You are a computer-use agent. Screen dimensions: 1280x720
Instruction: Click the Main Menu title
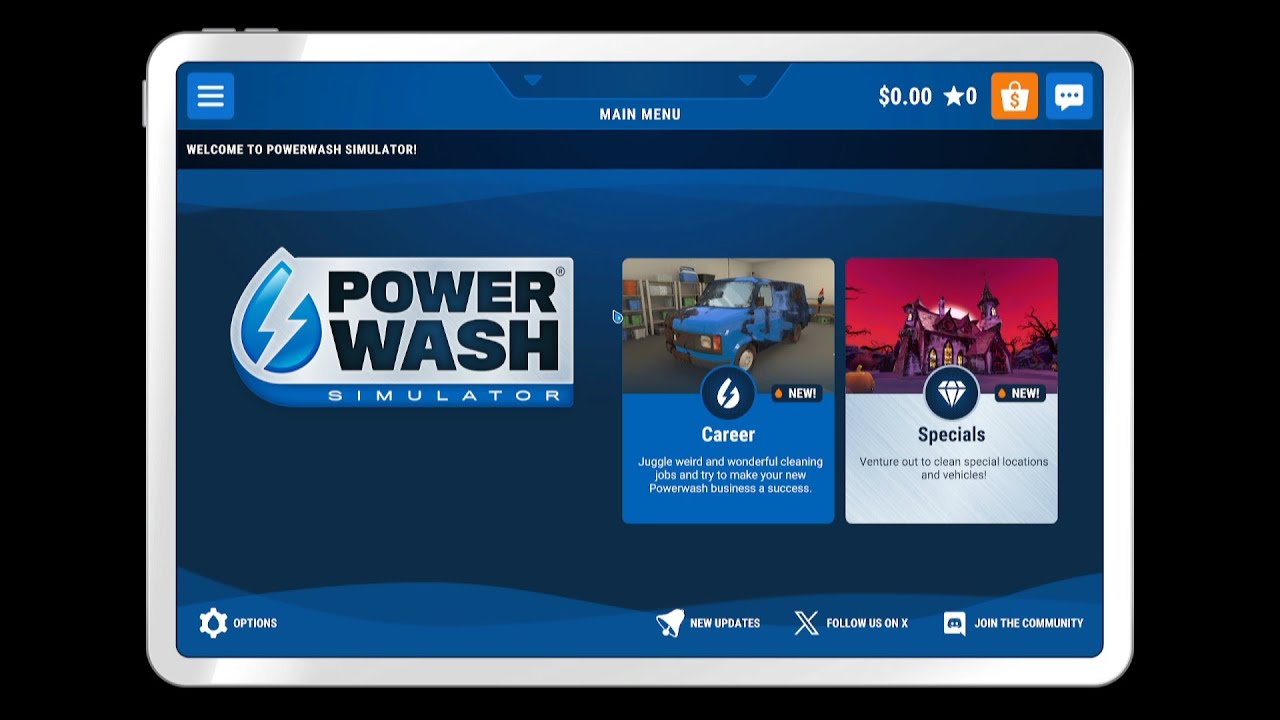coord(640,114)
